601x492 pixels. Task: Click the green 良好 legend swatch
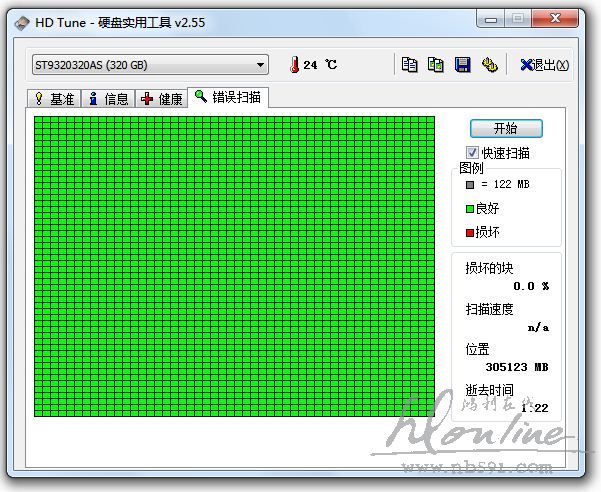tap(470, 209)
